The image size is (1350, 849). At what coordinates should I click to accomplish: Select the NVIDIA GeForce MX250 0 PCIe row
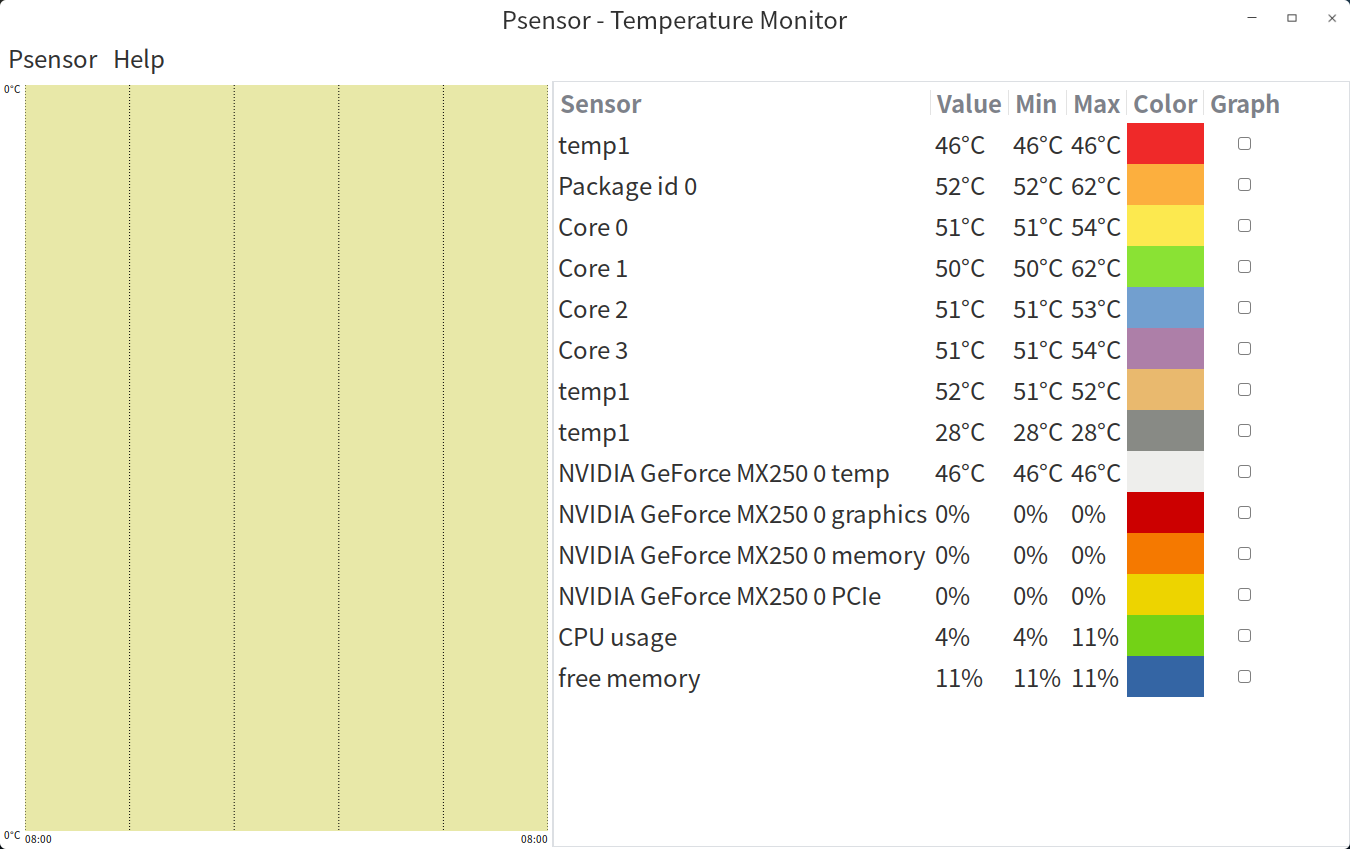pos(719,596)
